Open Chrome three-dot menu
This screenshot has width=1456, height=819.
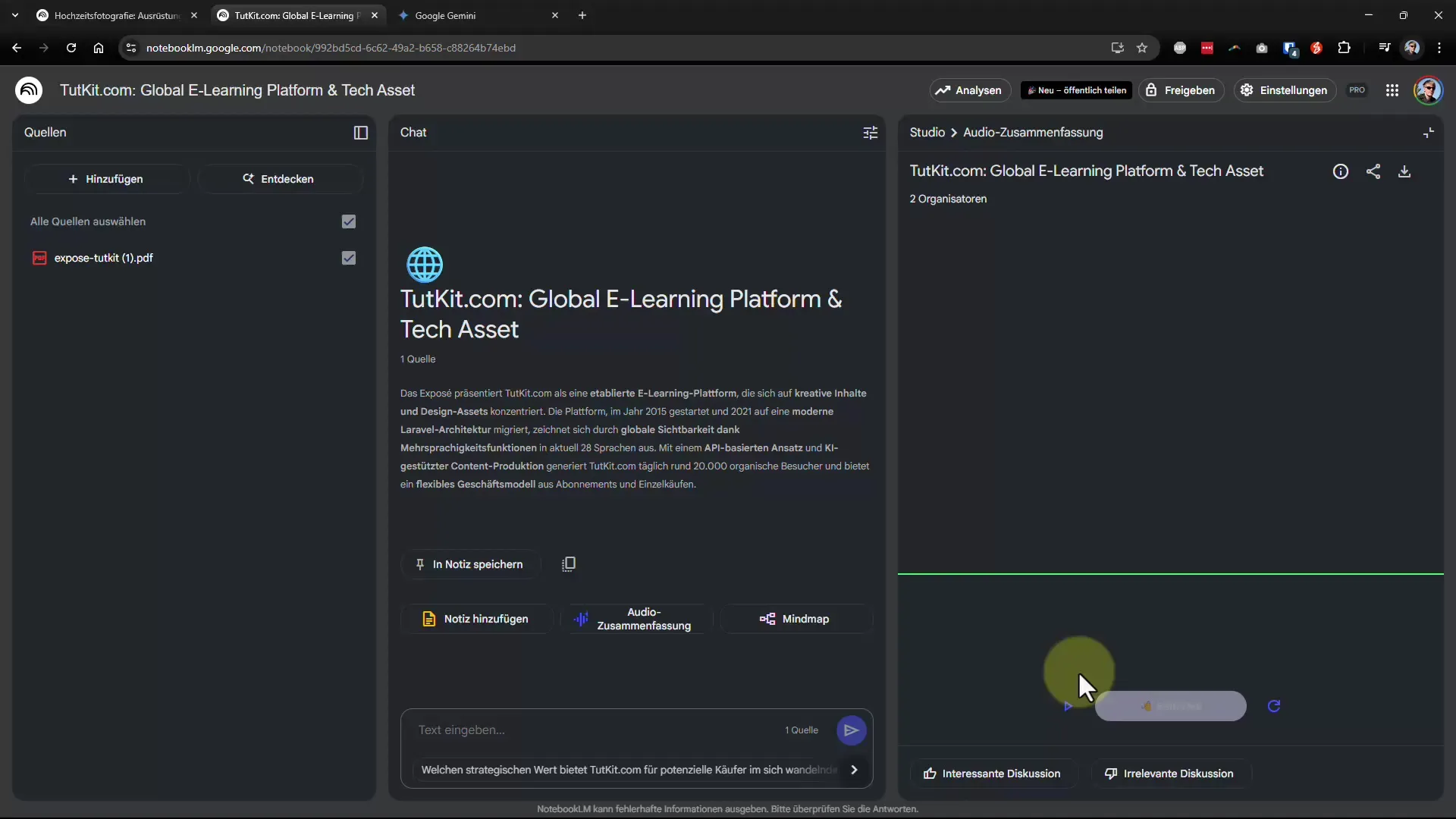click(1439, 48)
